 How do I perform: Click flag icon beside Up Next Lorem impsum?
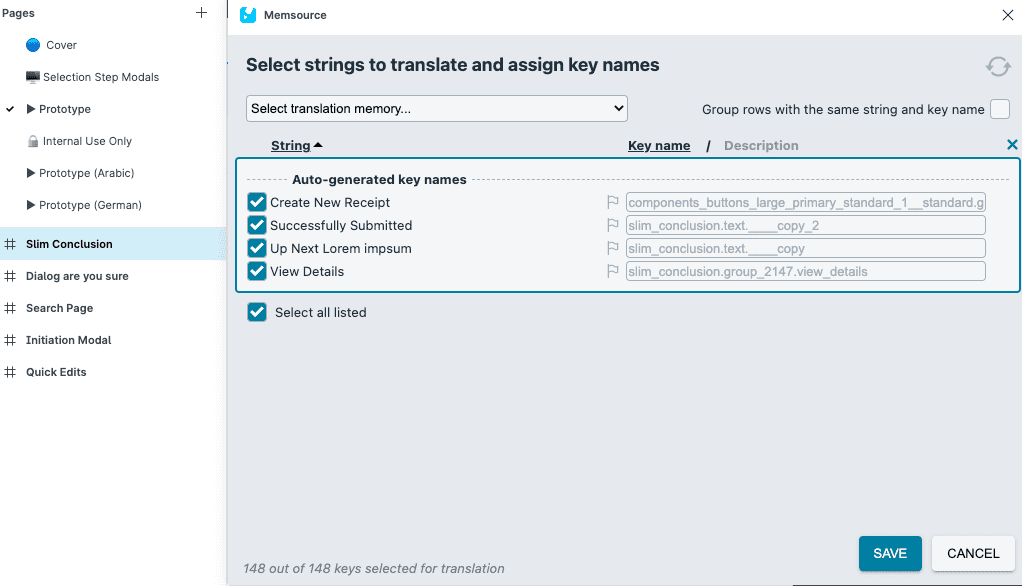(x=613, y=248)
